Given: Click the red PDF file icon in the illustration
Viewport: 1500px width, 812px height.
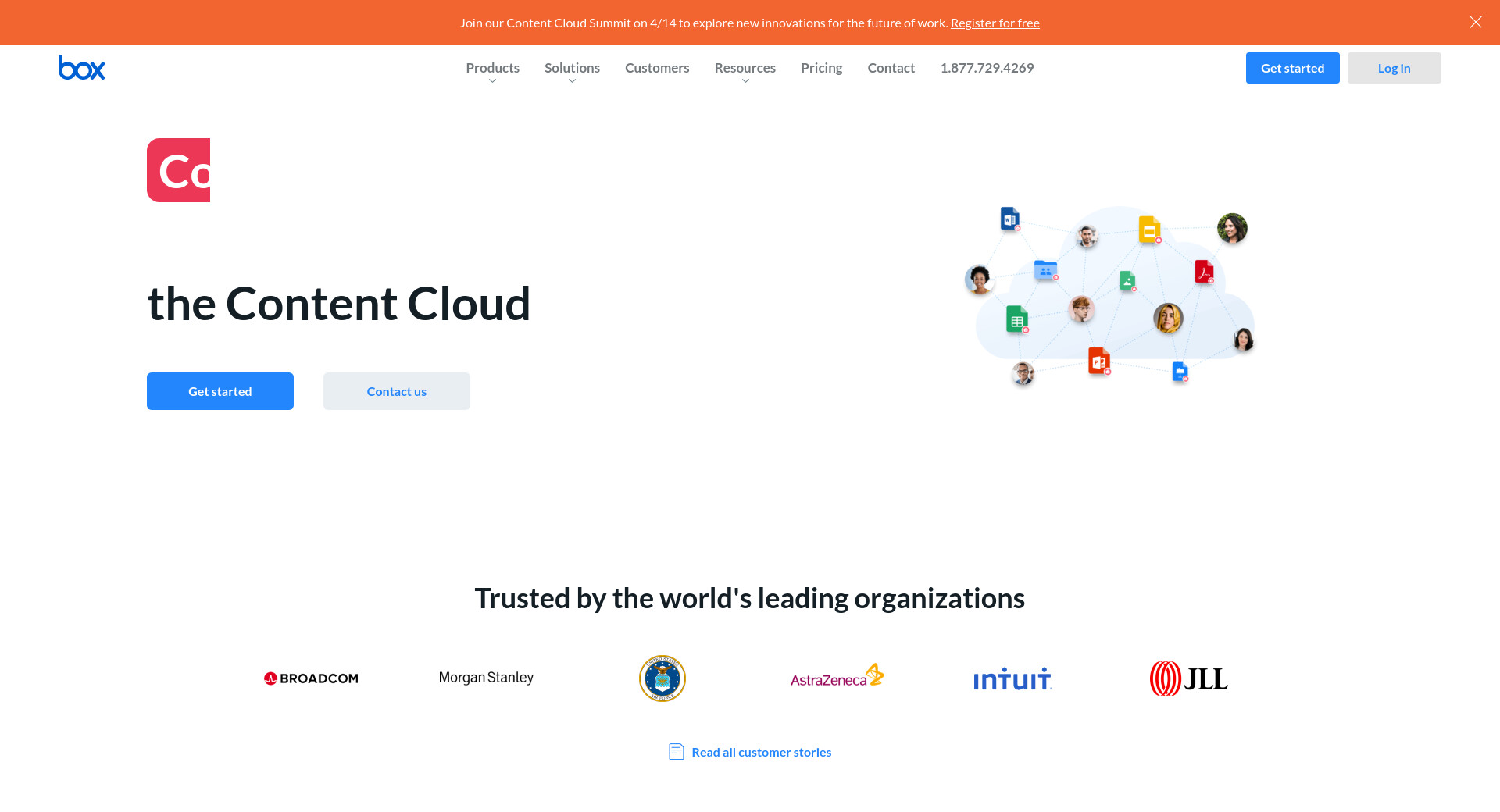Looking at the screenshot, I should (1203, 272).
